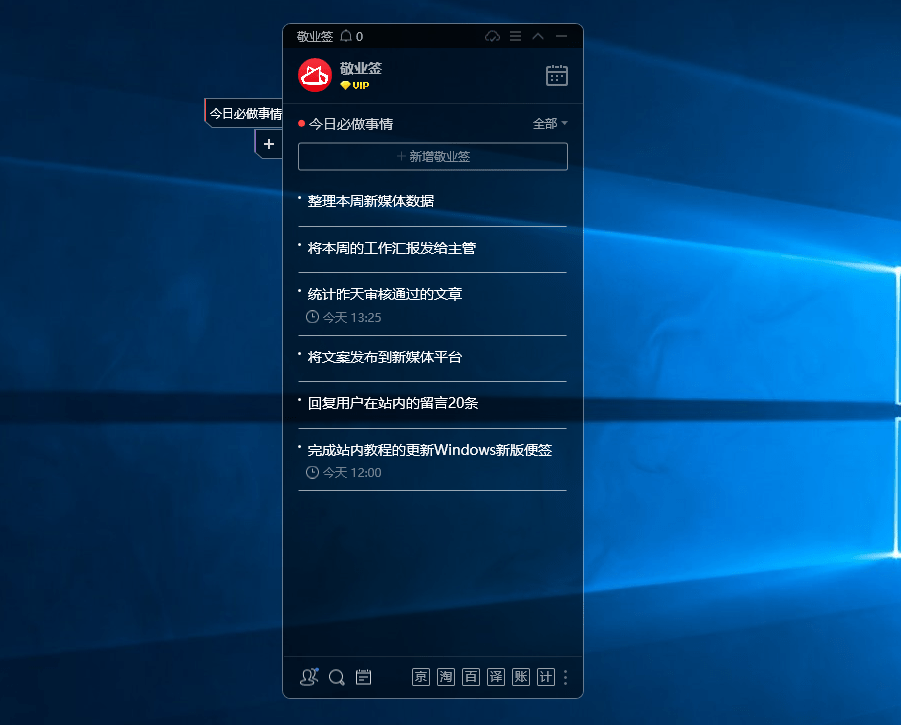Open note 整理本周新媒体数据
This screenshot has height=725, width=901.
pos(371,201)
